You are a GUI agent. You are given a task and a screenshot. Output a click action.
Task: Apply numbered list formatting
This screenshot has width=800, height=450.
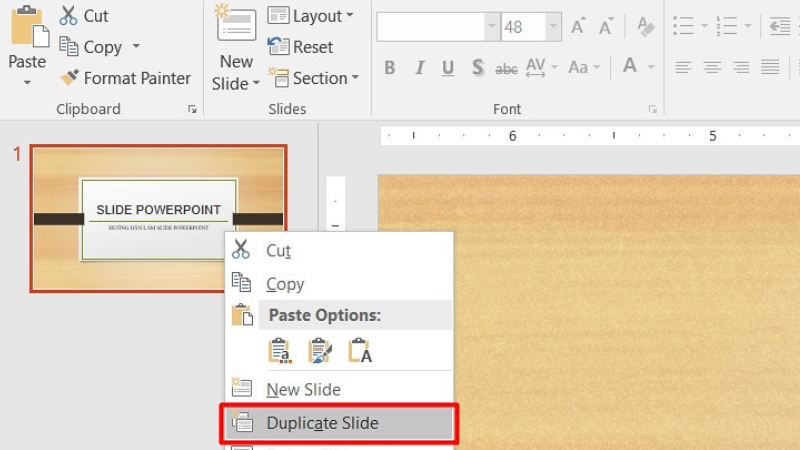727,26
